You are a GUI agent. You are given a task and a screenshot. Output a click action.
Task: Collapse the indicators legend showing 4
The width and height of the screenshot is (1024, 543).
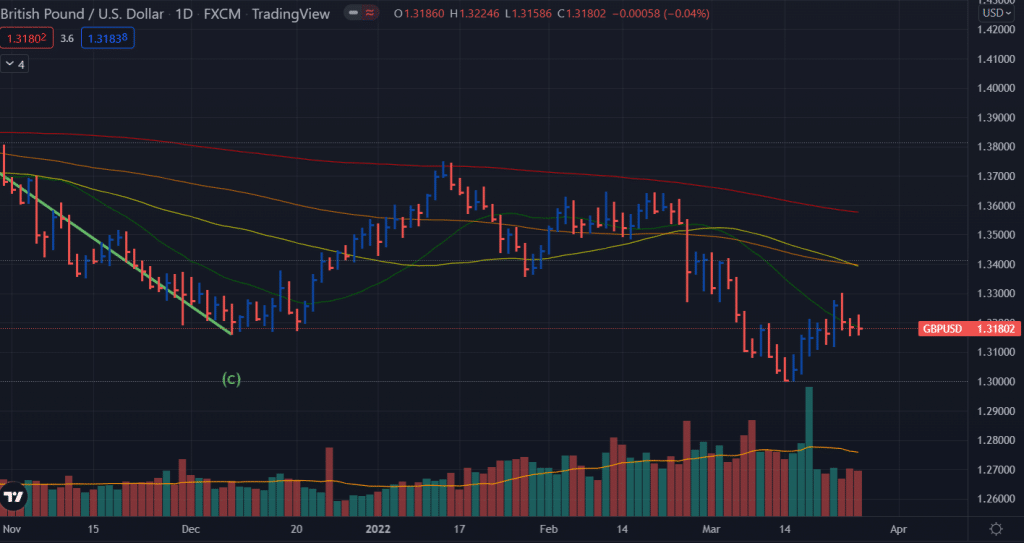pyautogui.click(x=14, y=64)
